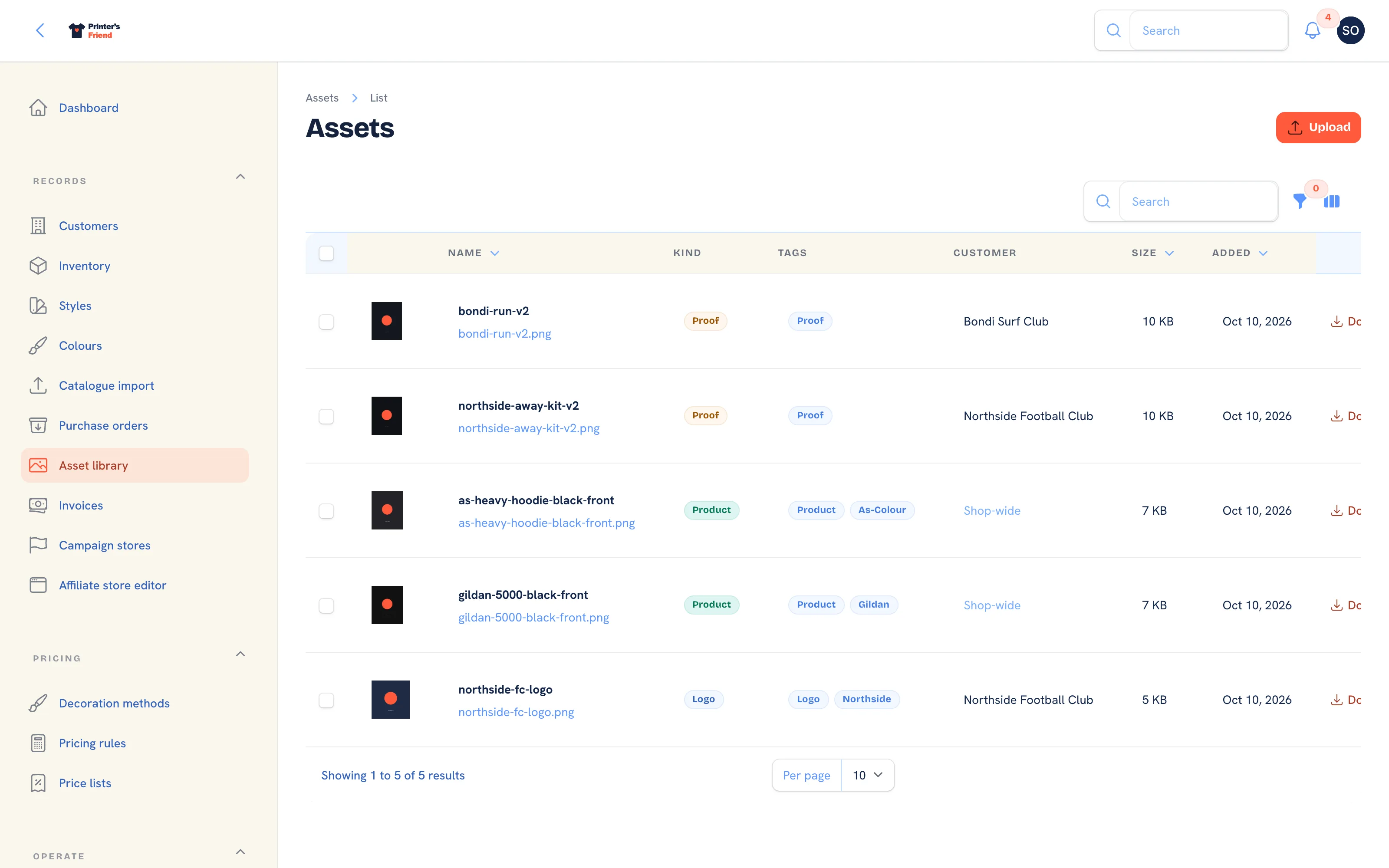Open the notifications bell
This screenshot has height=868, width=1389.
point(1312,30)
